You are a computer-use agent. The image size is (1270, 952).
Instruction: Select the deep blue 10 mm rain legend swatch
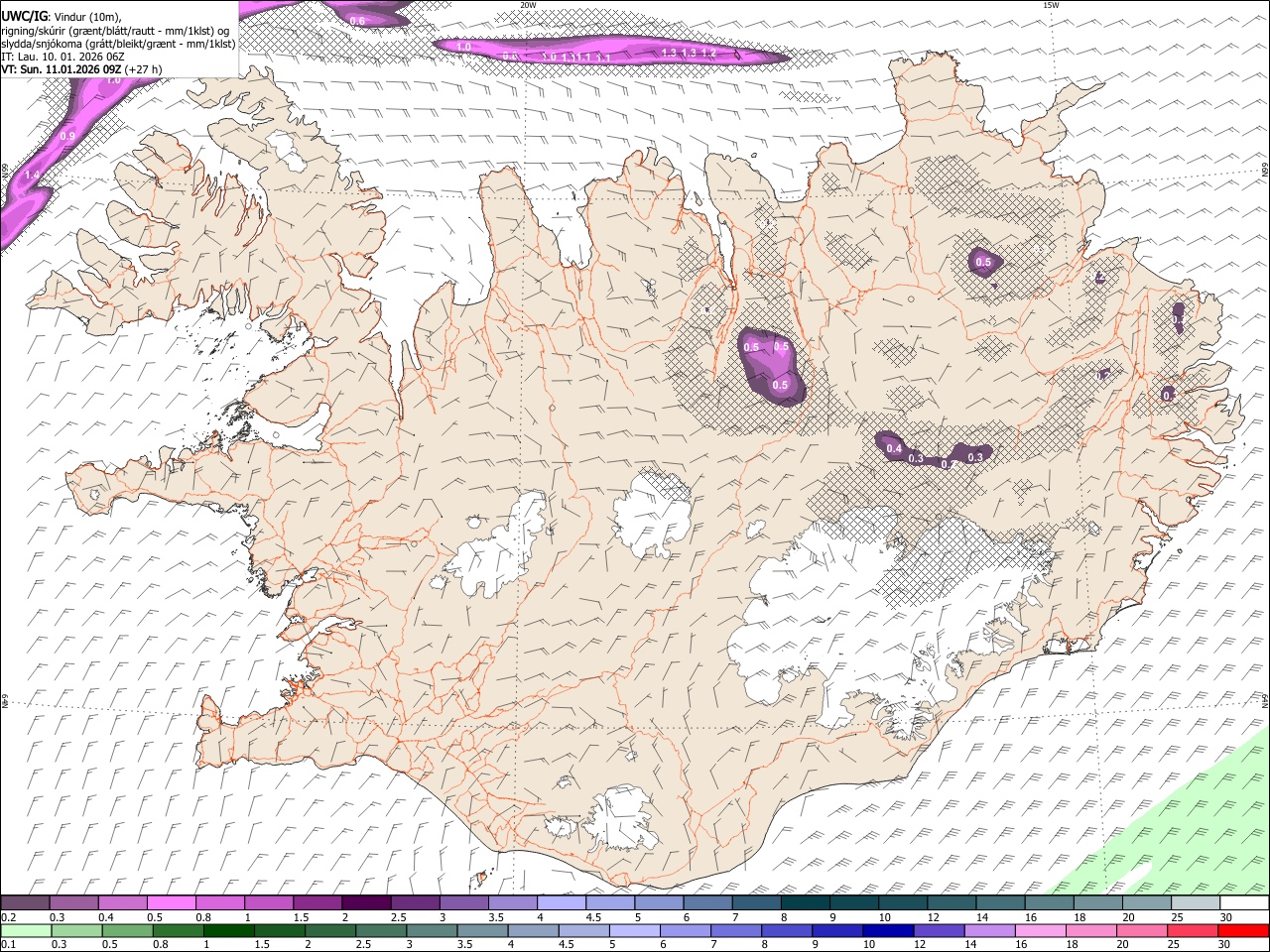pos(888,930)
